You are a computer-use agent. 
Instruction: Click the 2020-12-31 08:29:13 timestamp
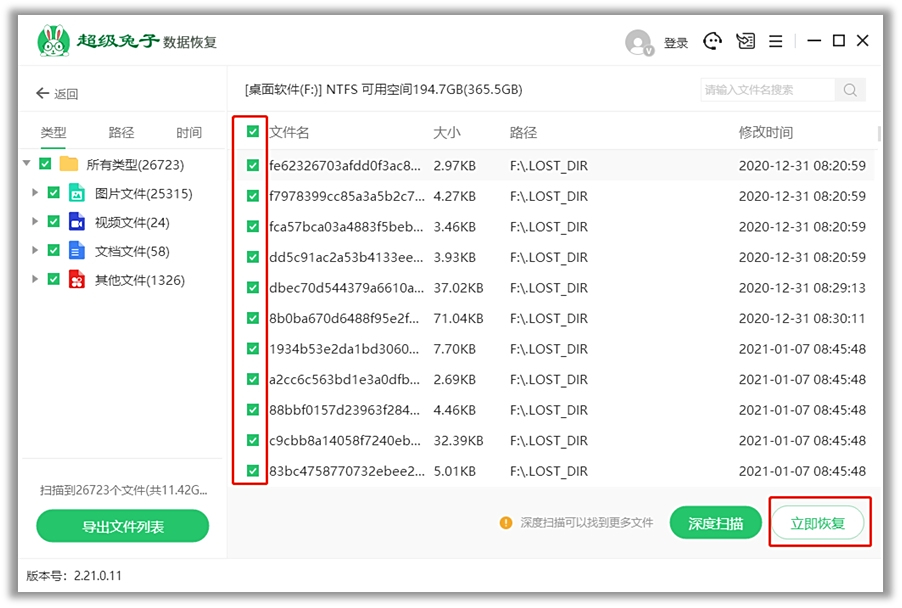[x=802, y=288]
